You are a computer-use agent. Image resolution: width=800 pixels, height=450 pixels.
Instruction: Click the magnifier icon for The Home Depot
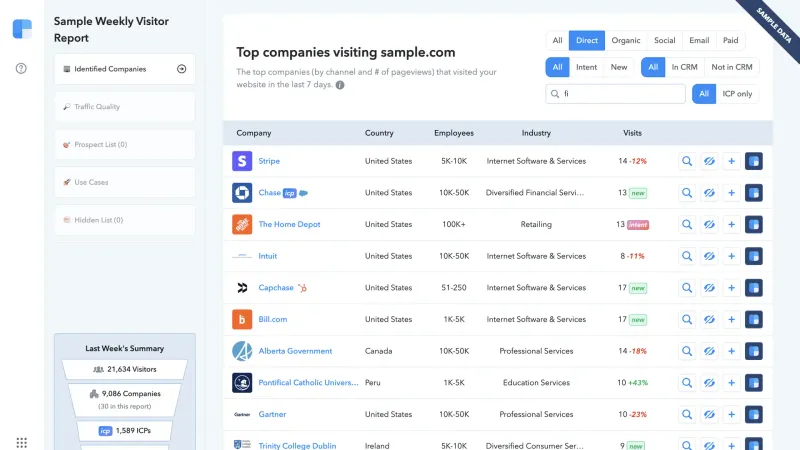click(687, 224)
